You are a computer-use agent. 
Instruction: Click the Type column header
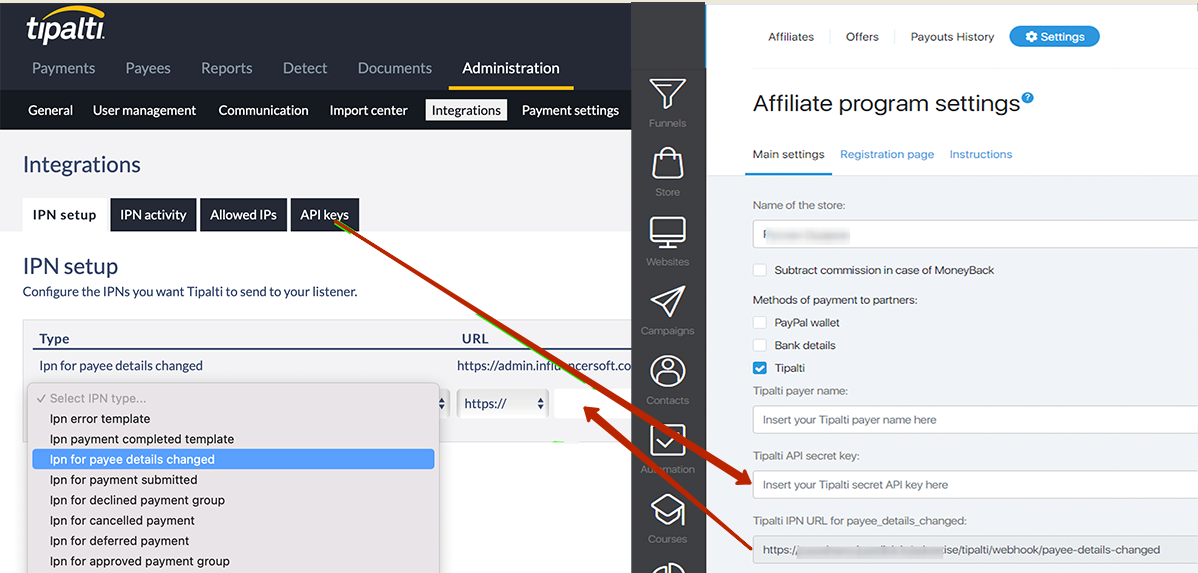coord(54,338)
